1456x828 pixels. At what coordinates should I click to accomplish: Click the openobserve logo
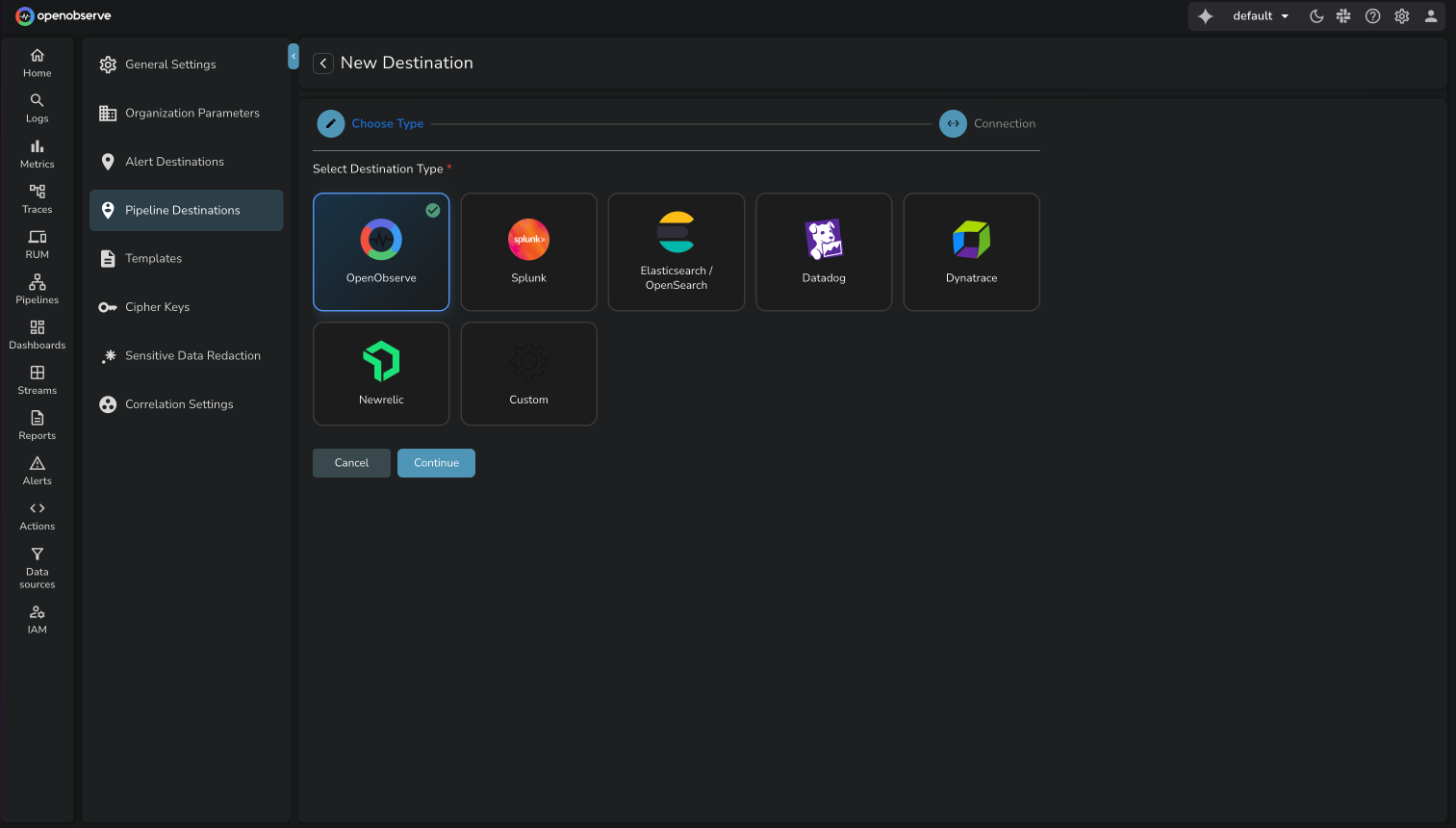tap(64, 15)
